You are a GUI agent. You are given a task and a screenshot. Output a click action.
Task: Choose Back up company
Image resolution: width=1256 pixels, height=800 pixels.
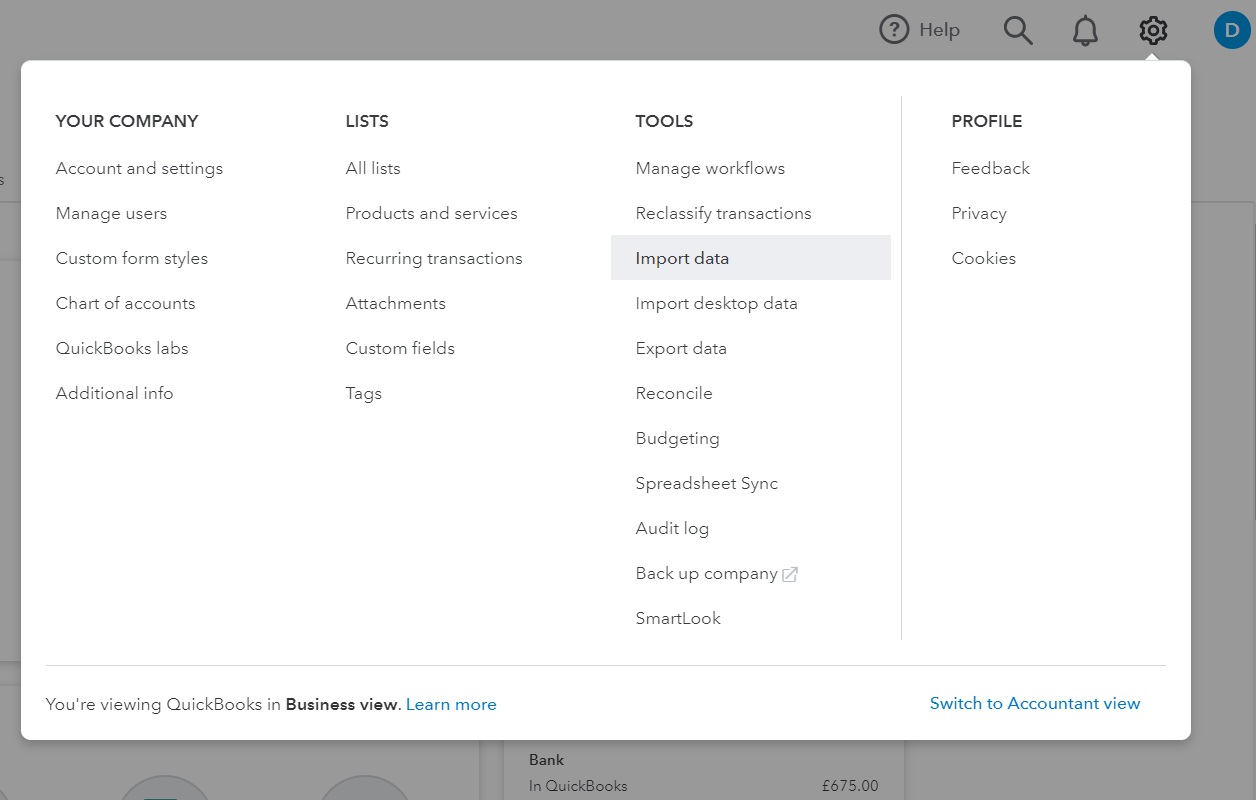706,573
